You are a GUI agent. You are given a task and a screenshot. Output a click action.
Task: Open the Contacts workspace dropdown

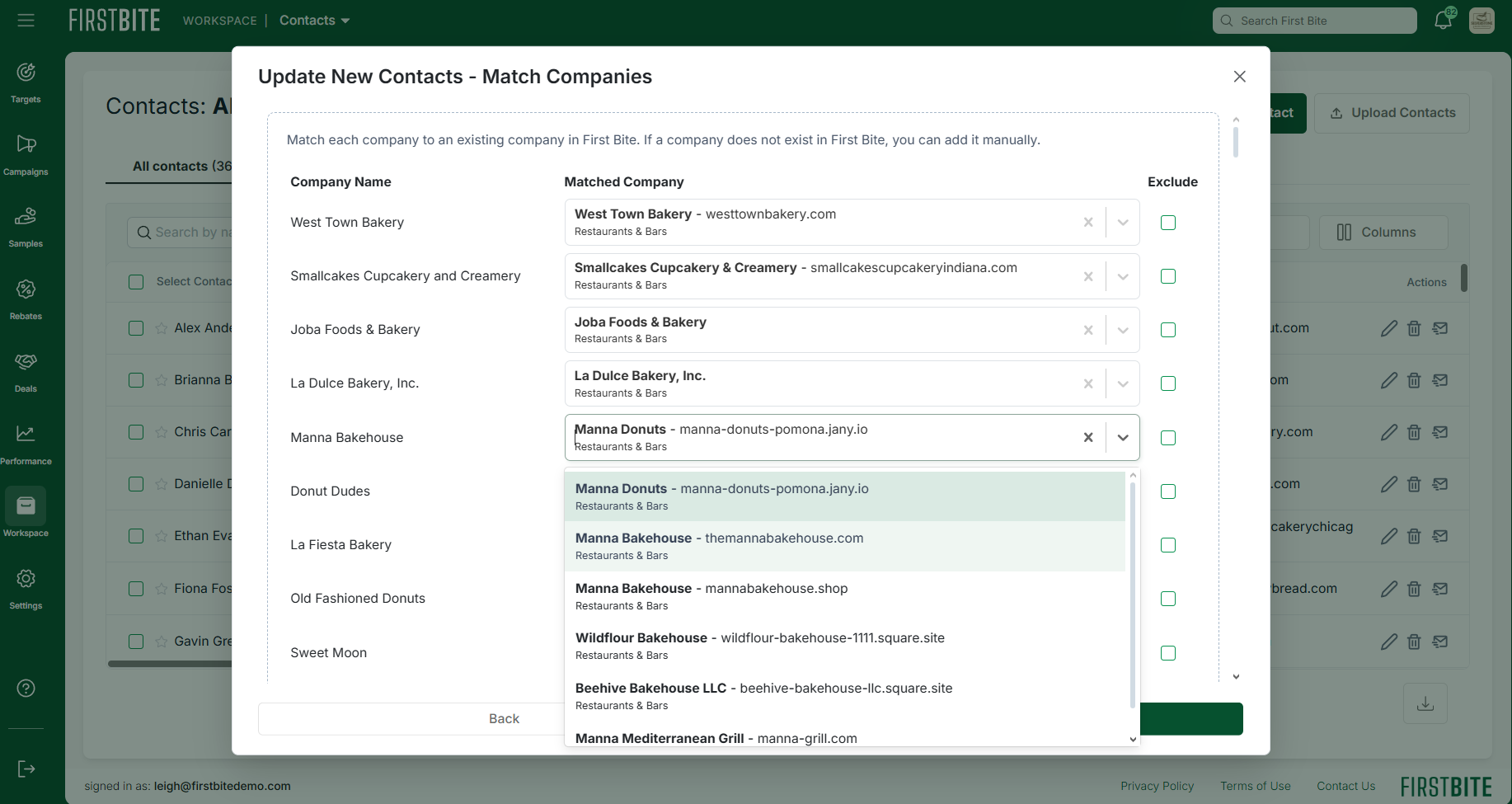click(314, 21)
